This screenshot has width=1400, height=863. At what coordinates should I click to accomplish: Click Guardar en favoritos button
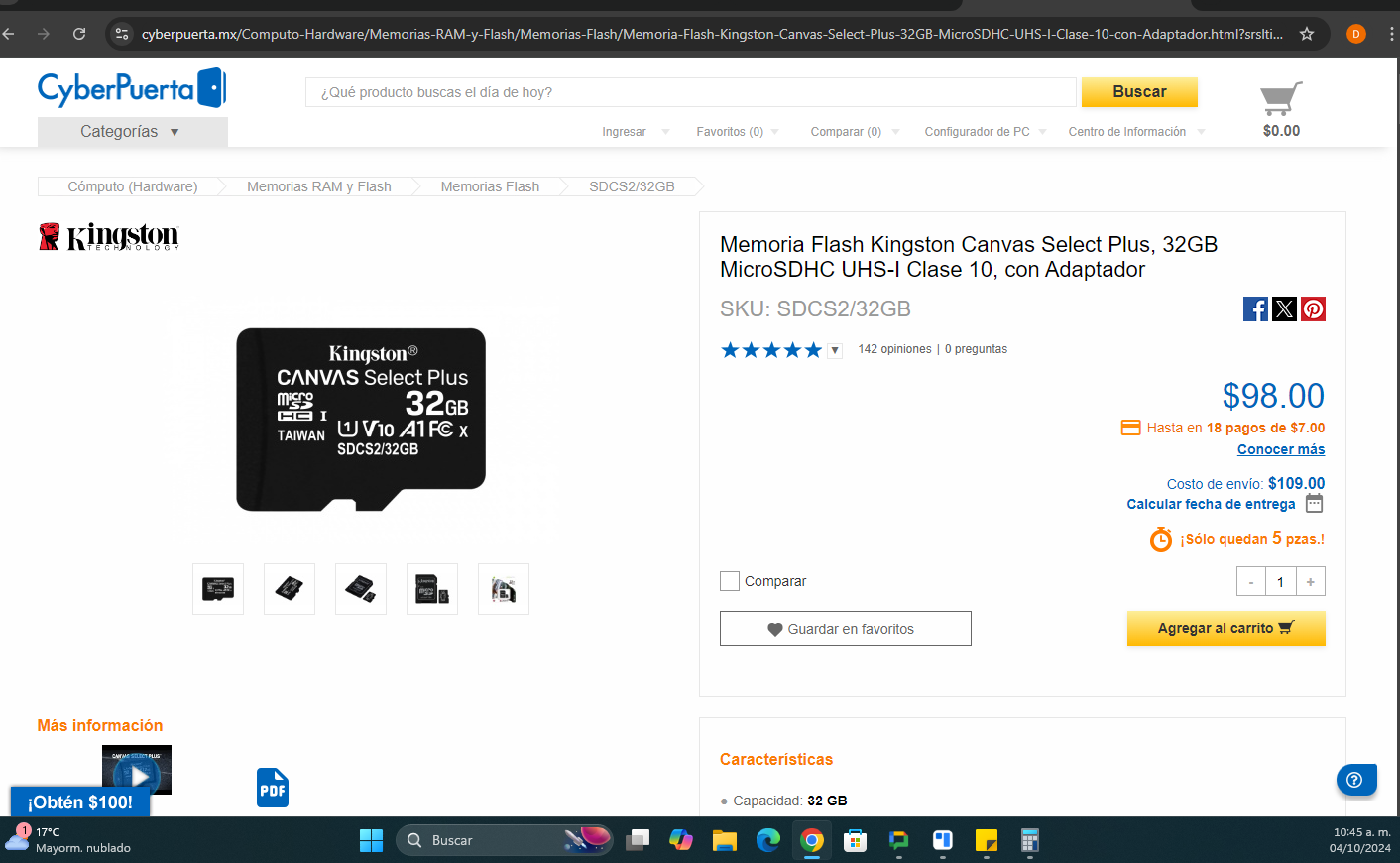(846, 628)
